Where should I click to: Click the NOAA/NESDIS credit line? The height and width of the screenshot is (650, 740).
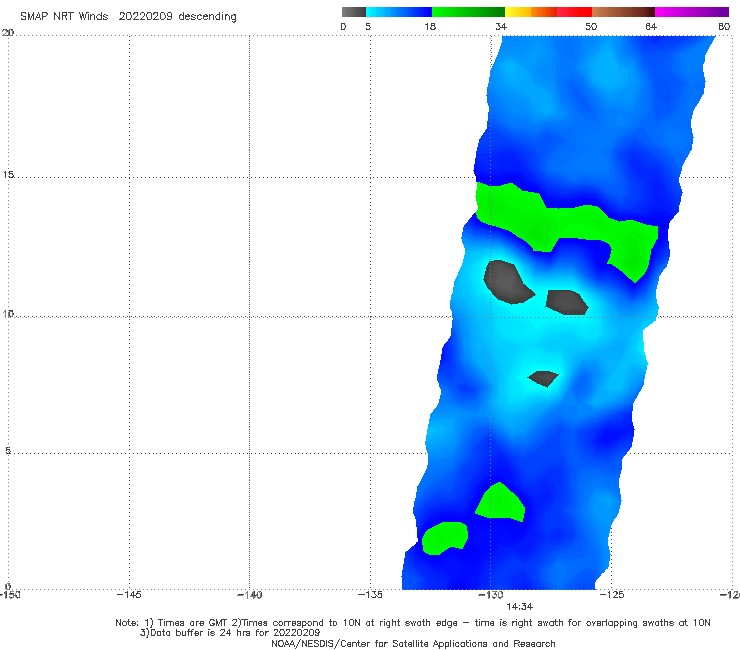pyautogui.click(x=413, y=643)
